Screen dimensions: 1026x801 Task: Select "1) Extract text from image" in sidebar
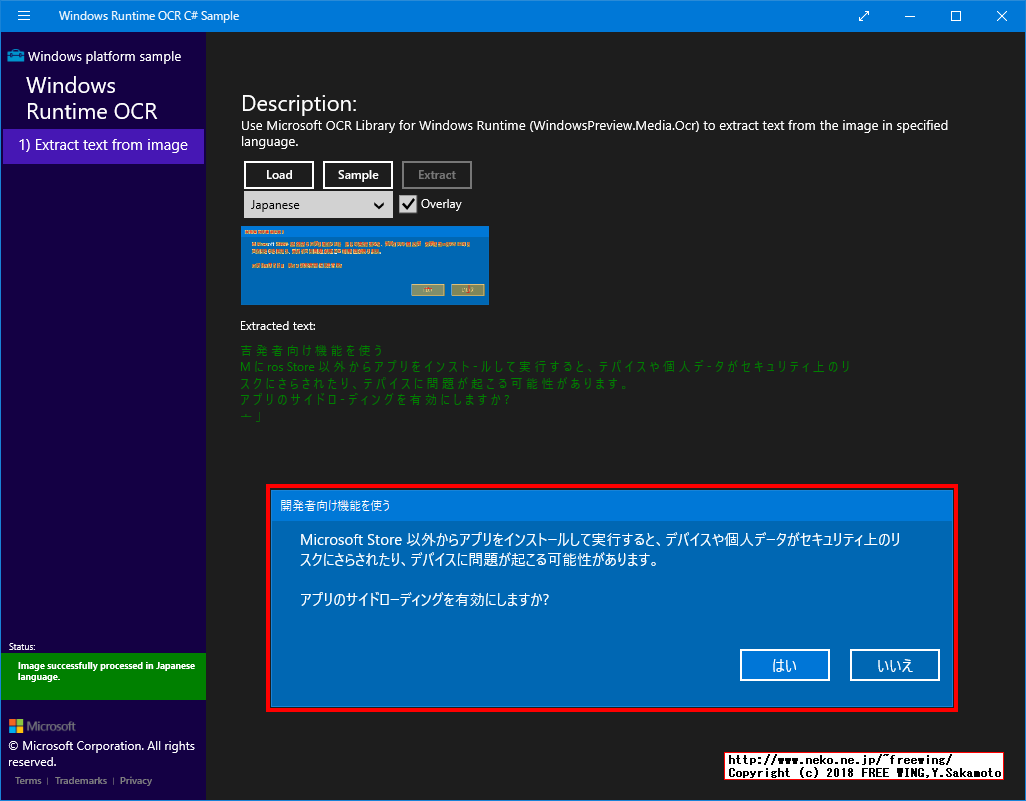pyautogui.click(x=103, y=146)
